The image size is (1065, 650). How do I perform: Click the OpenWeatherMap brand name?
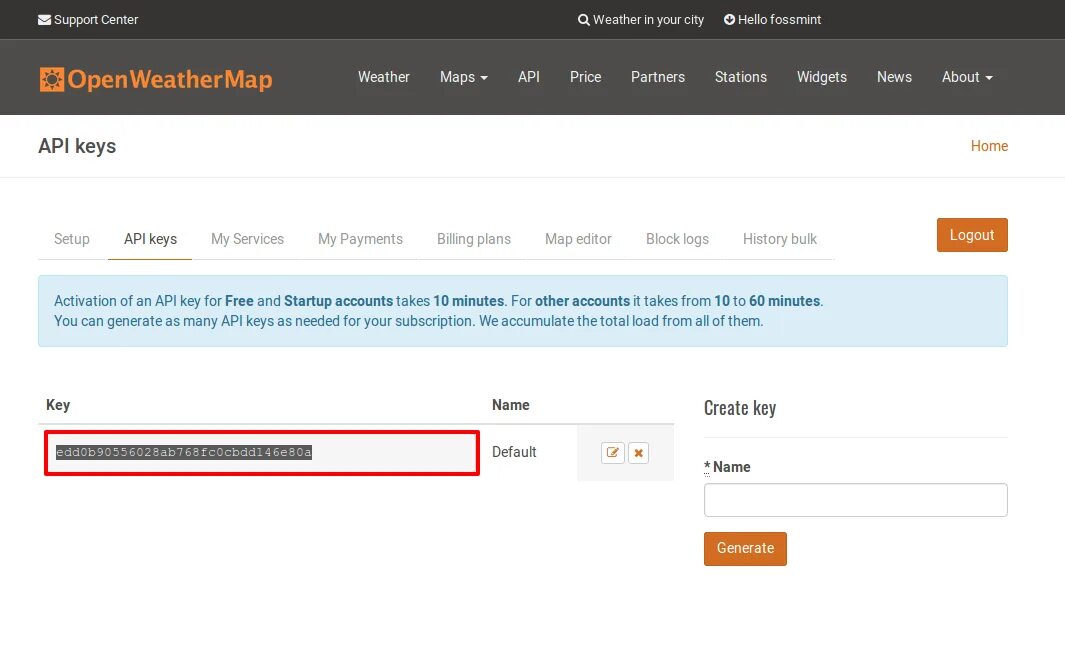(170, 79)
